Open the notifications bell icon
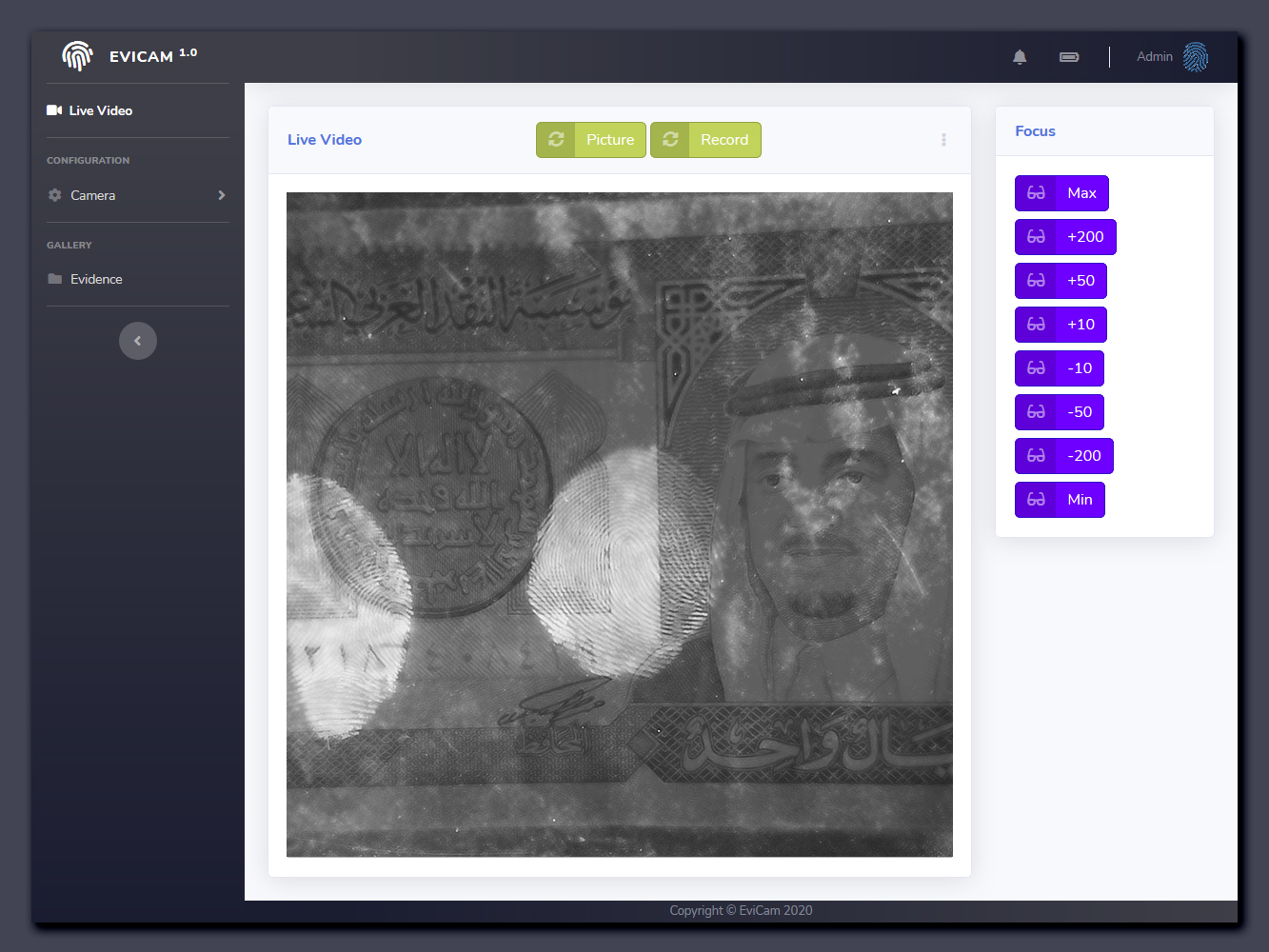1269x952 pixels. tap(1020, 57)
